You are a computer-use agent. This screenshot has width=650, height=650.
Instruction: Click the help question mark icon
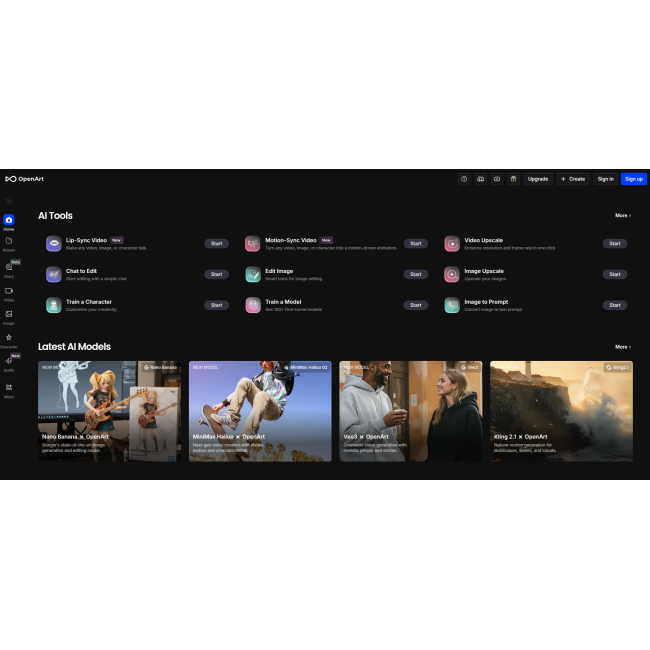[x=464, y=179]
